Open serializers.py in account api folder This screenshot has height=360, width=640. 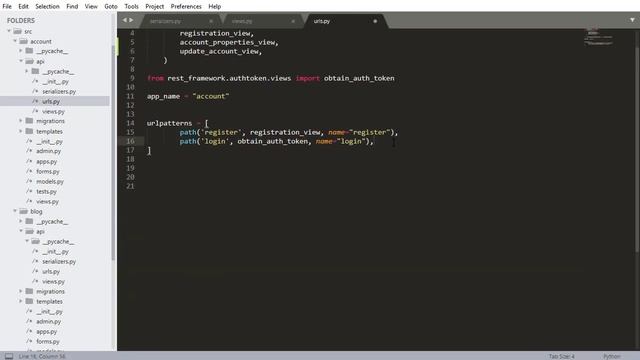(59, 91)
